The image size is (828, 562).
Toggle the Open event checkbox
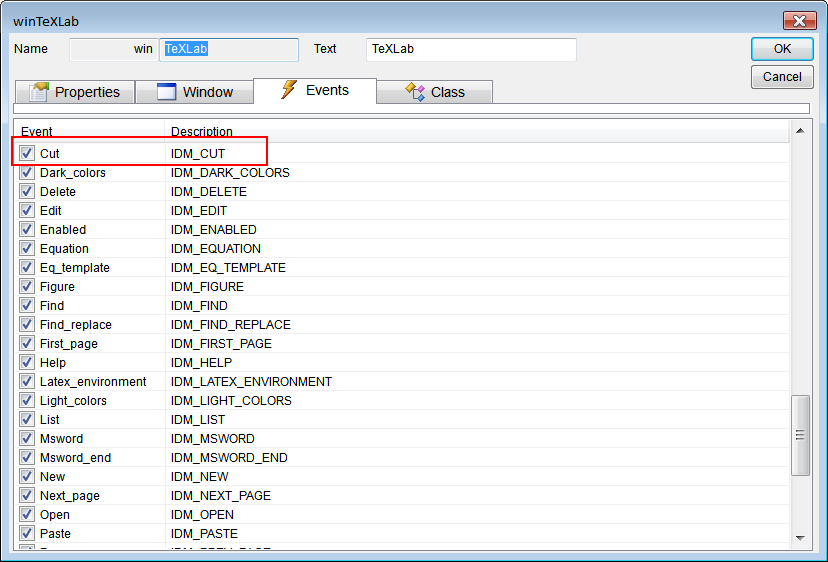27,514
